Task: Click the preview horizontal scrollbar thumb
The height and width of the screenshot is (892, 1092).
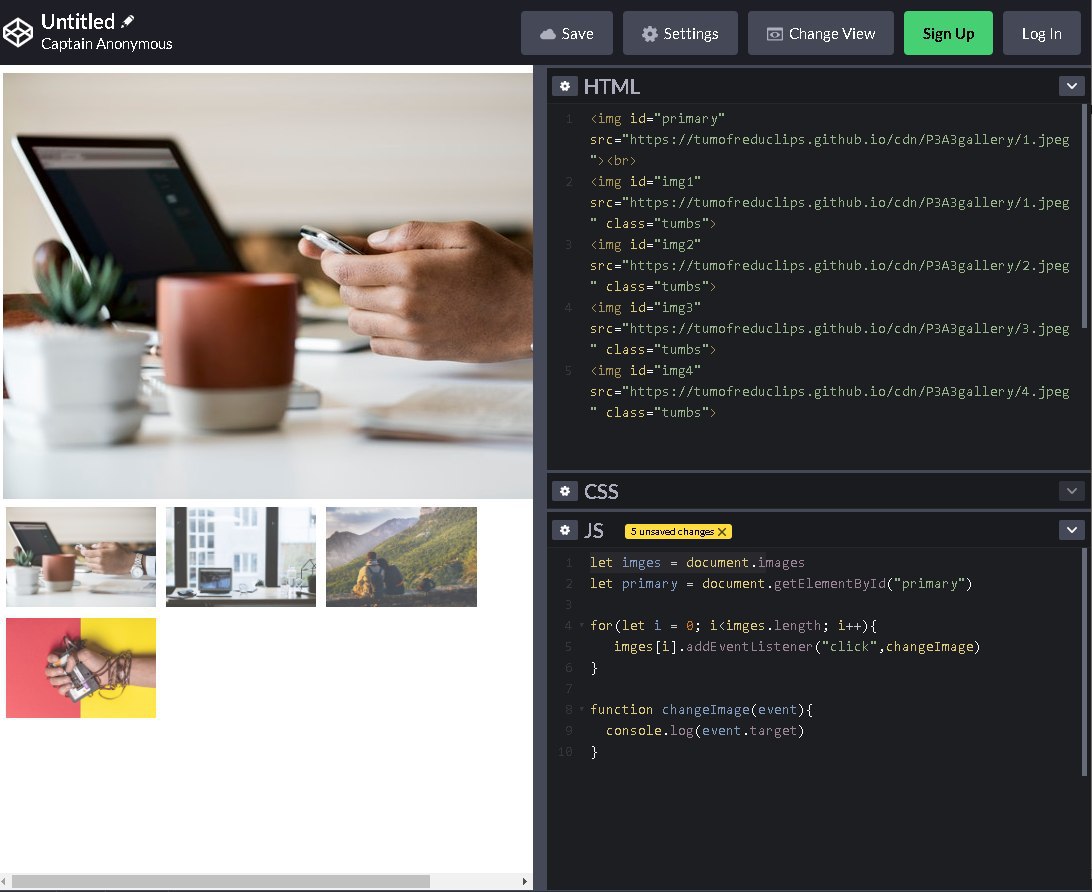Action: (221, 881)
